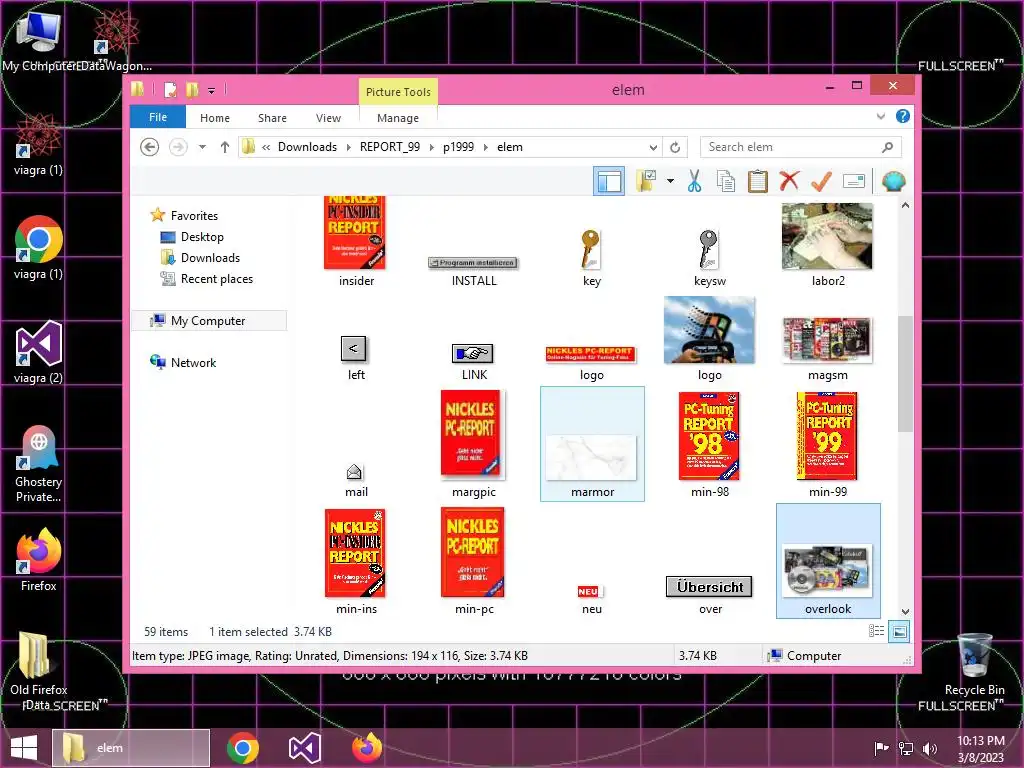Click the shell globe icon in toolbar

coord(893,181)
